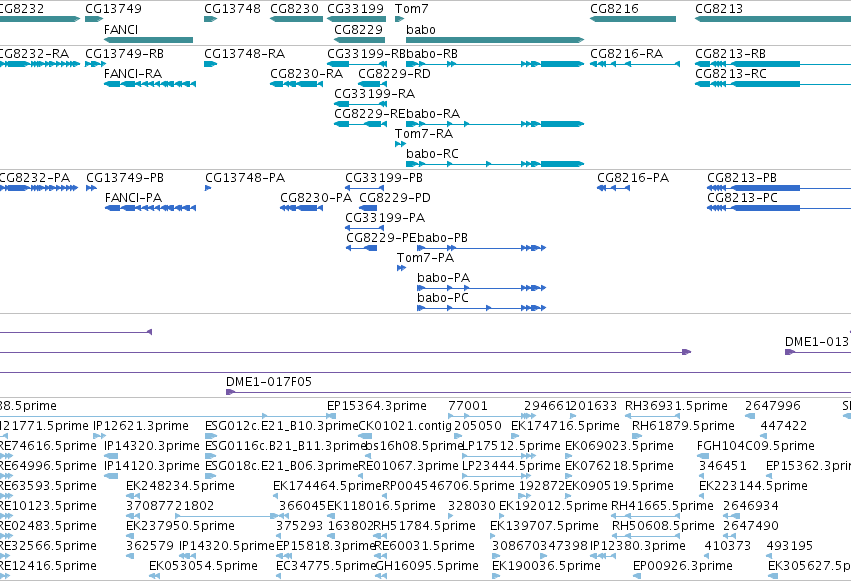Select EST ESG012c.E21_B10.3prime
851x581 pixels.
[282, 426]
